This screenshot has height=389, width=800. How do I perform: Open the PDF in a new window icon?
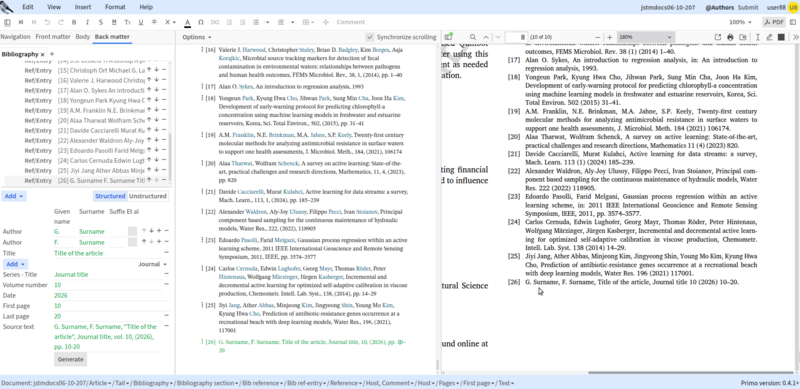click(x=718, y=37)
